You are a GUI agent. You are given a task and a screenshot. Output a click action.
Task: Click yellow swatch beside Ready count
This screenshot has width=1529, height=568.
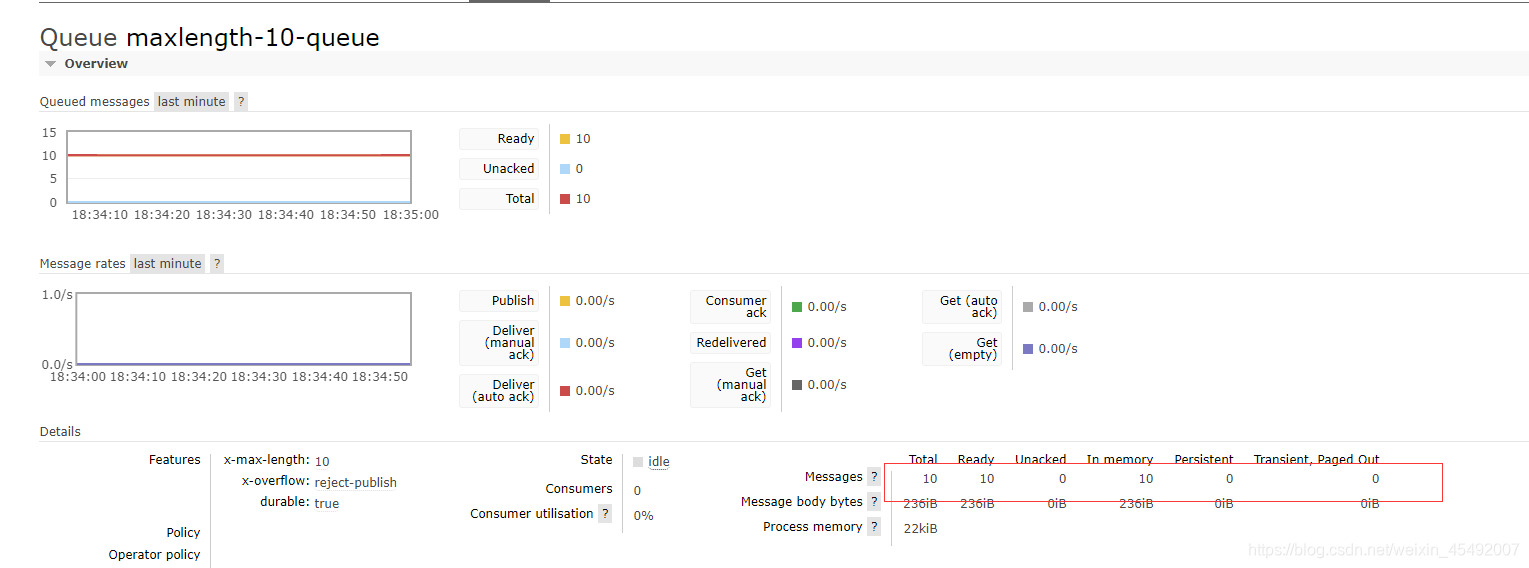[565, 139]
